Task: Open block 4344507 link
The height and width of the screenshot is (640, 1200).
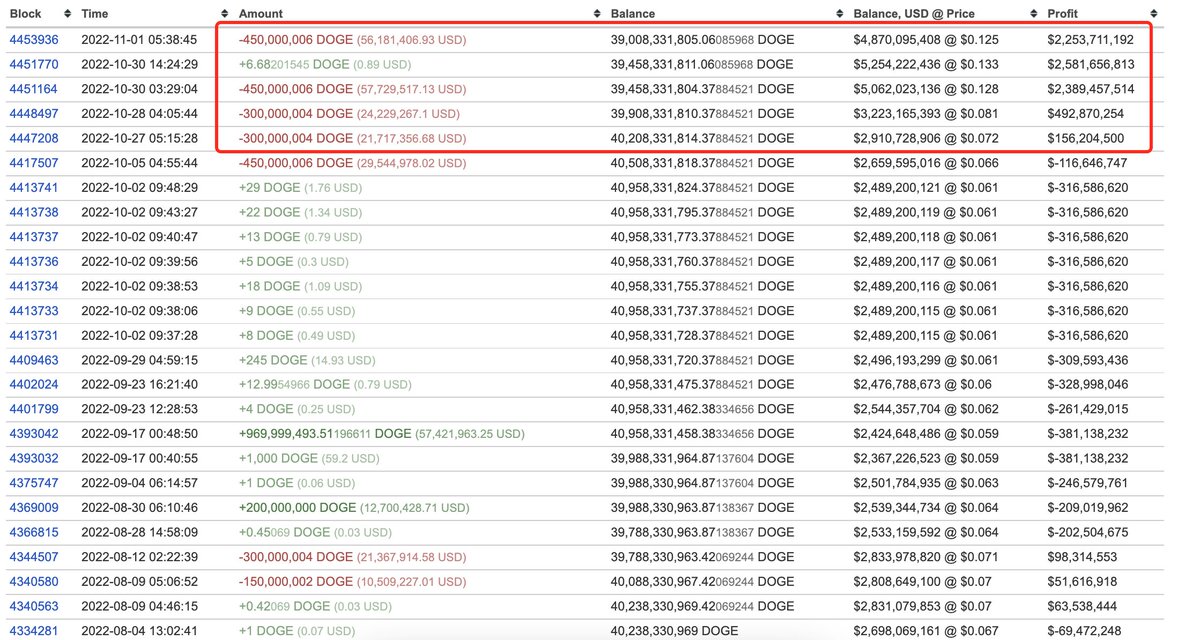Action: click(x=34, y=557)
